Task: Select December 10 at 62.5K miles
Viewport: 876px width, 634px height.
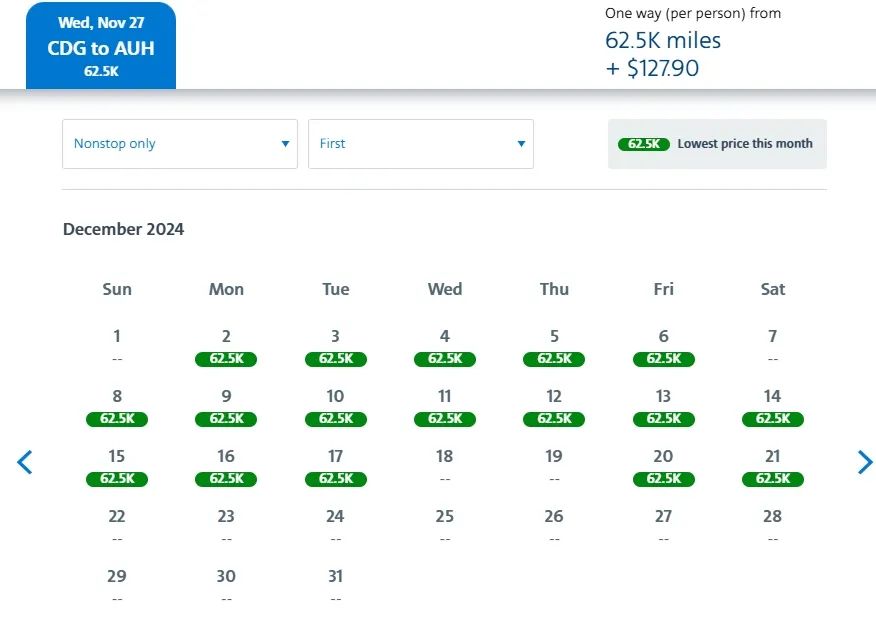Action: 335,408
